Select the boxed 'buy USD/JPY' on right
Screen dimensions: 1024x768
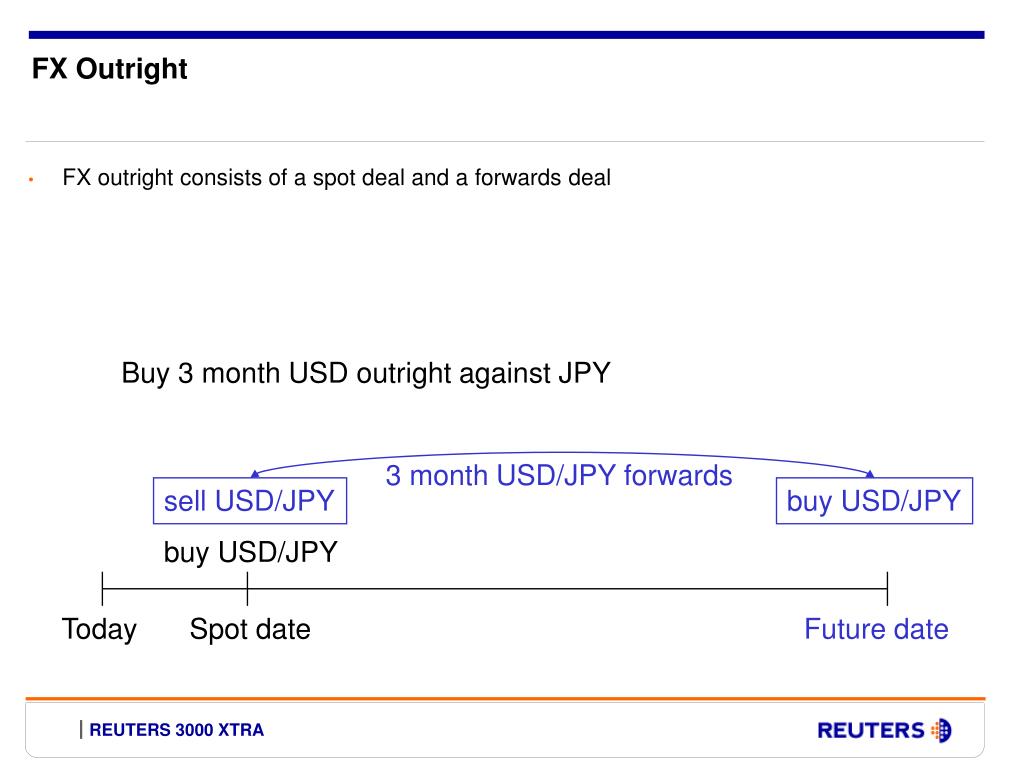874,501
